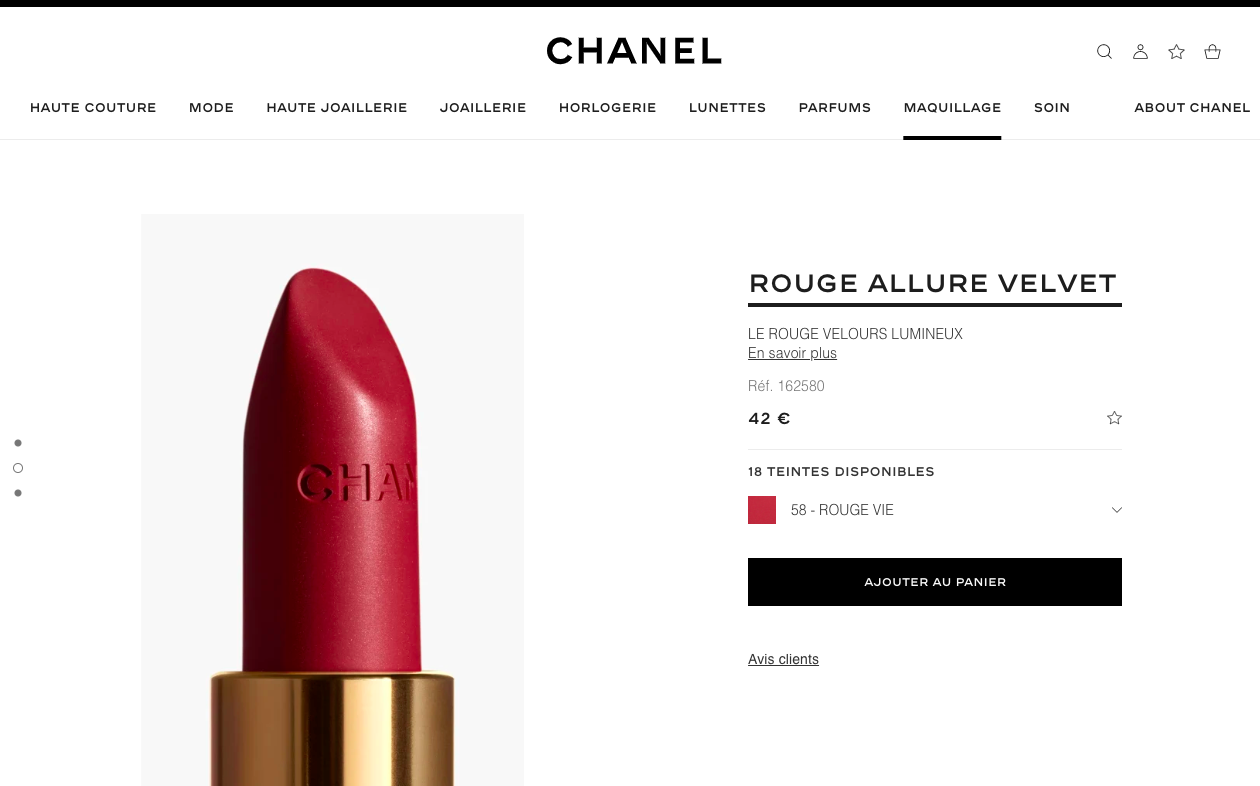Image resolution: width=1260 pixels, height=786 pixels.
Task: Open the account profile icon
Action: 1140,52
